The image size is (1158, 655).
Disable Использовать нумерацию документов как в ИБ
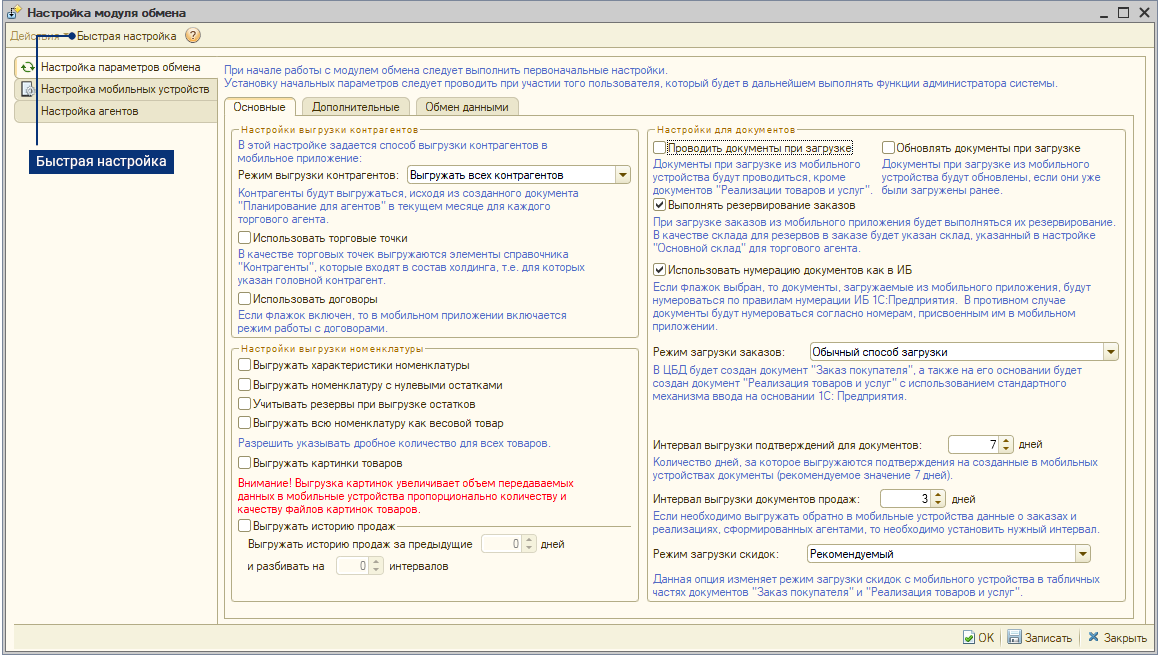(x=659, y=270)
